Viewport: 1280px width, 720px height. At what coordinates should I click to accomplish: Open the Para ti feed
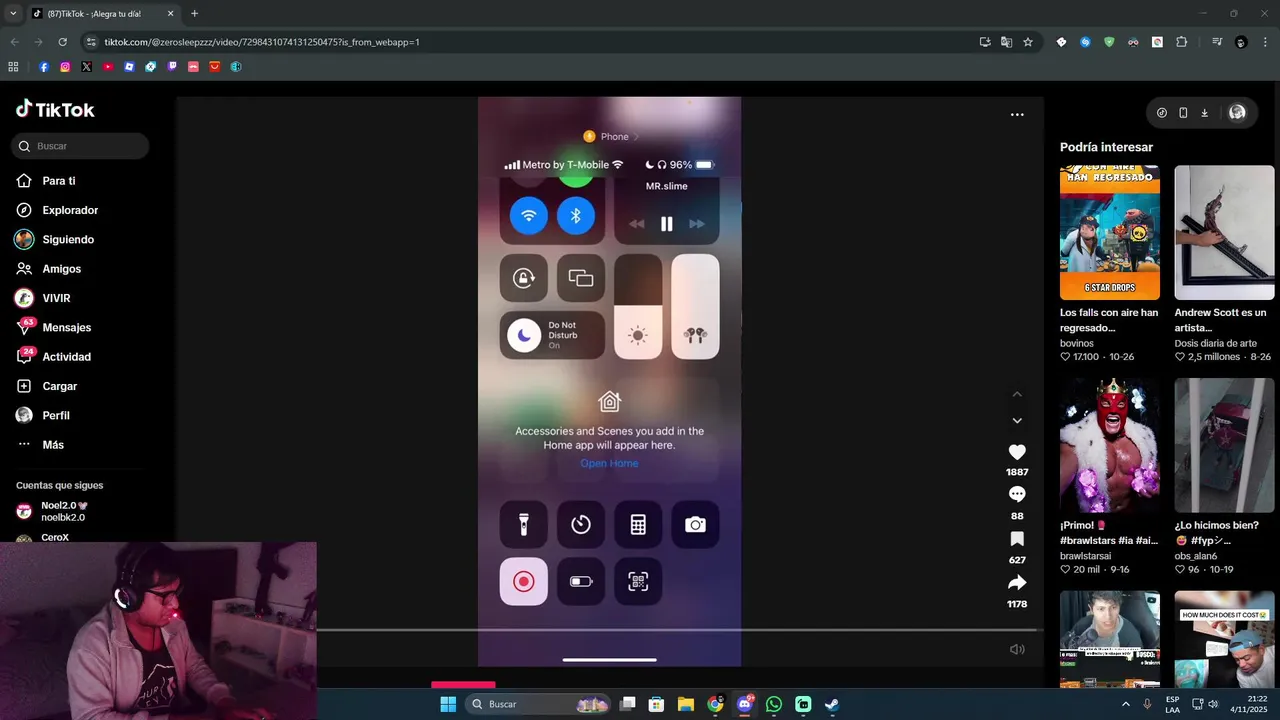pyautogui.click(x=58, y=181)
